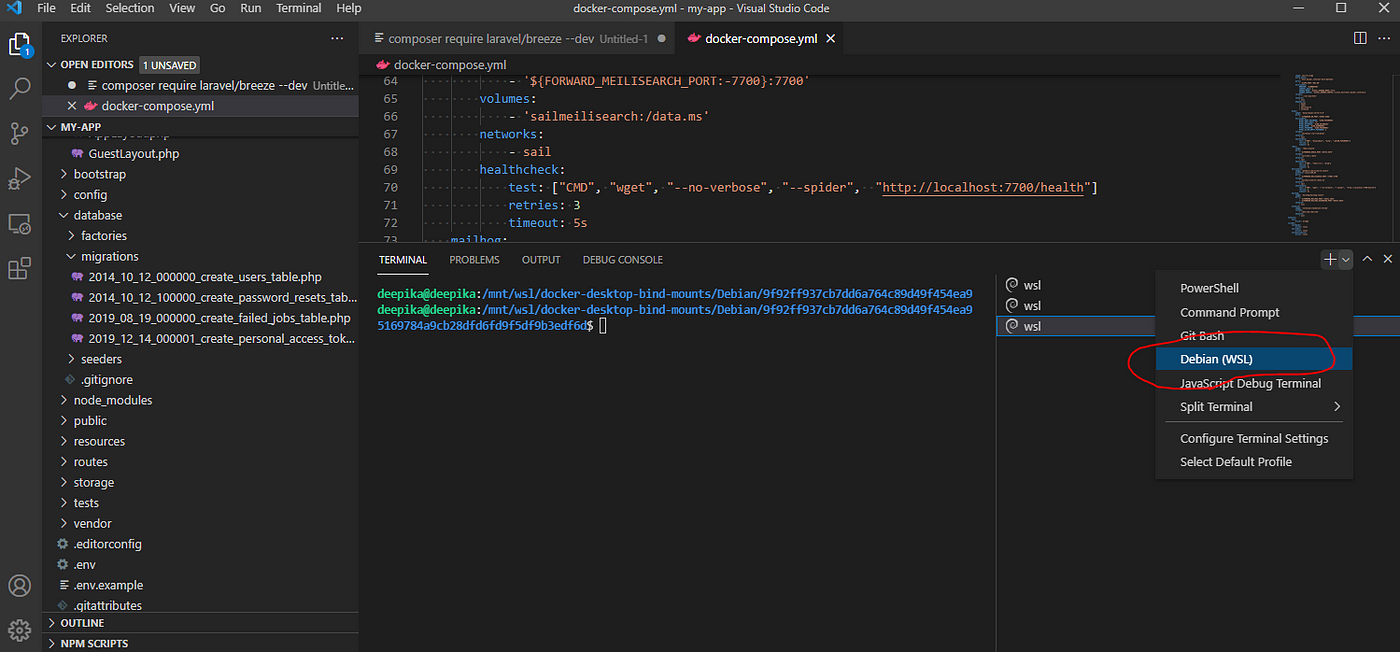The width and height of the screenshot is (1400, 652).
Task: Choose PowerShell from the terminal menu
Action: 1254,288
